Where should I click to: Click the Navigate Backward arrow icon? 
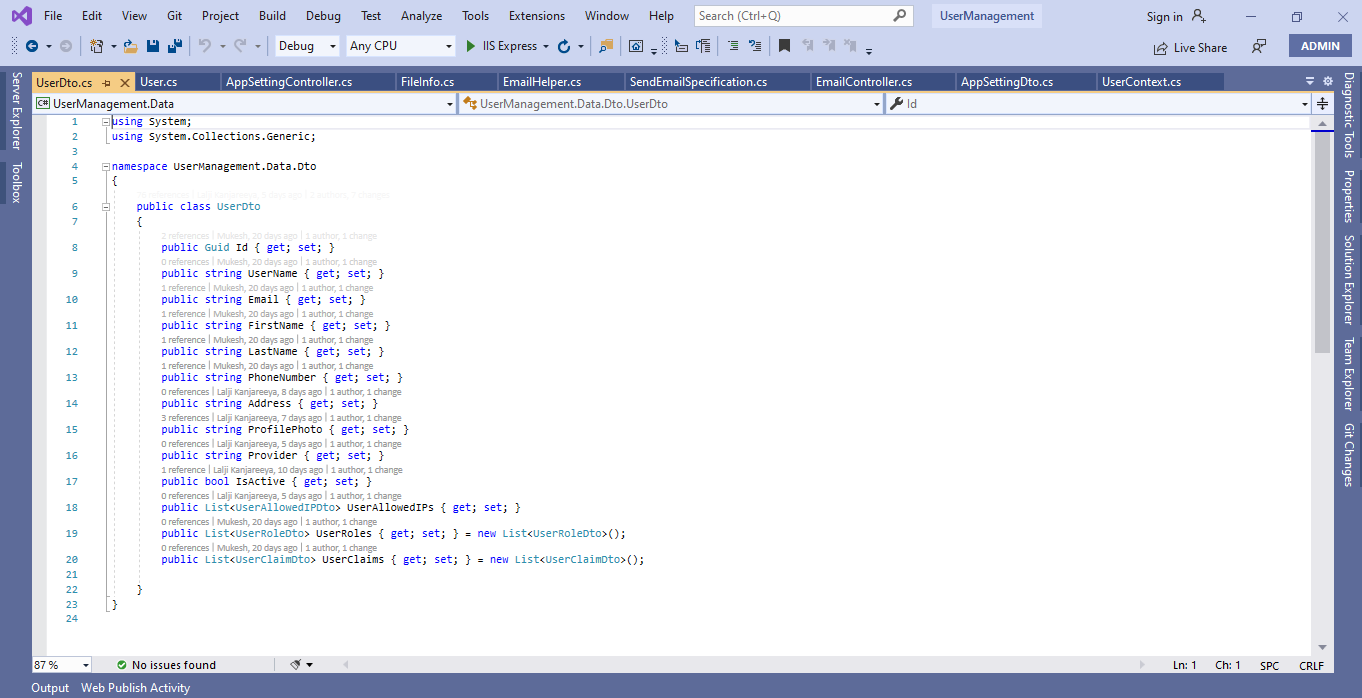(x=32, y=46)
